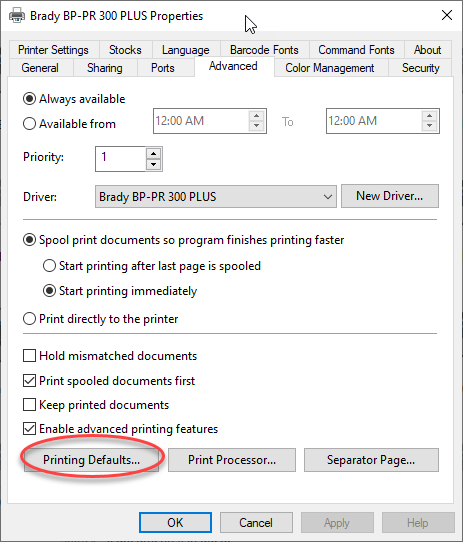Screen dimensions: 463x542
Task: Click inside the Priority number field
Action: [120, 159]
